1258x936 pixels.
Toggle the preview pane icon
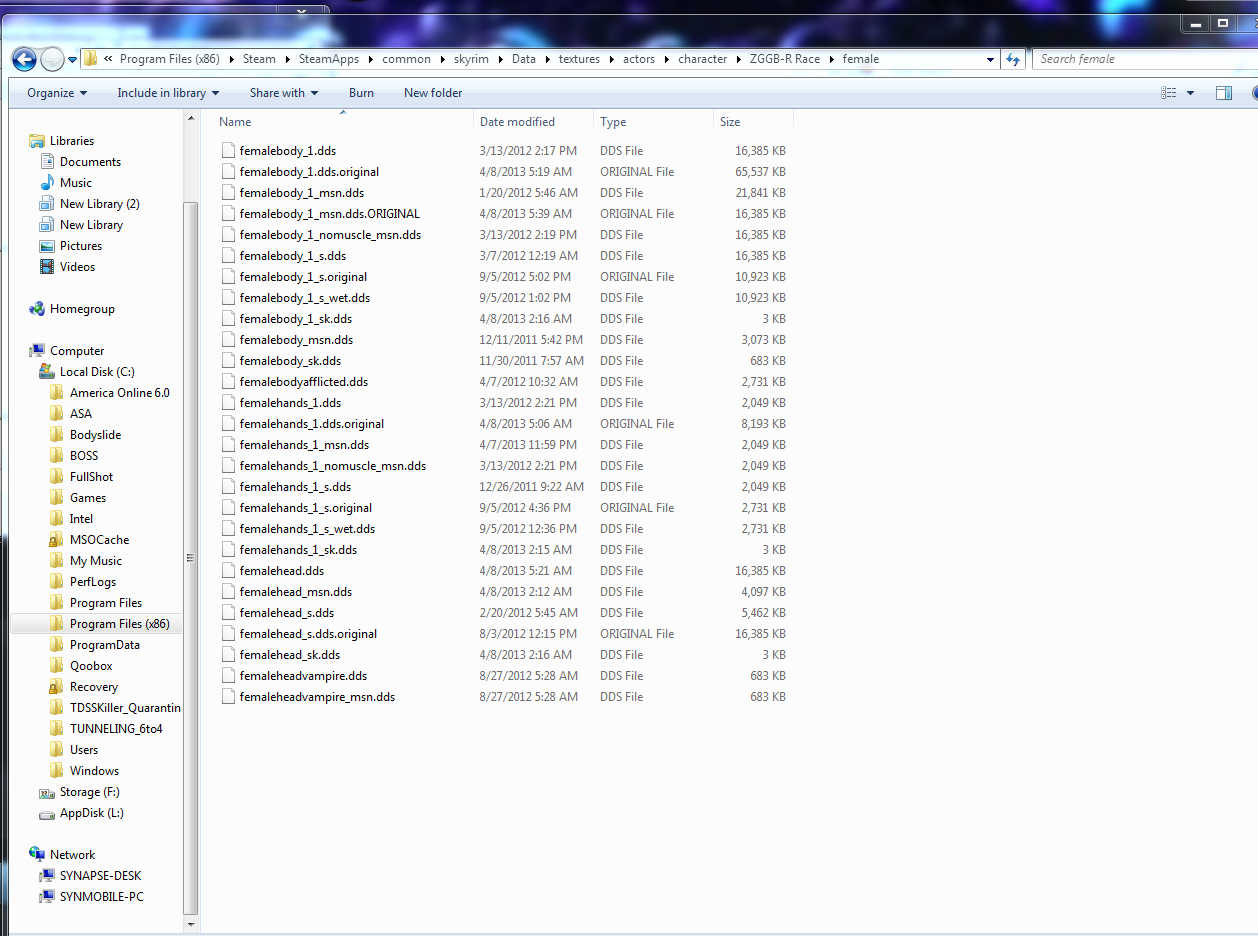[1223, 93]
